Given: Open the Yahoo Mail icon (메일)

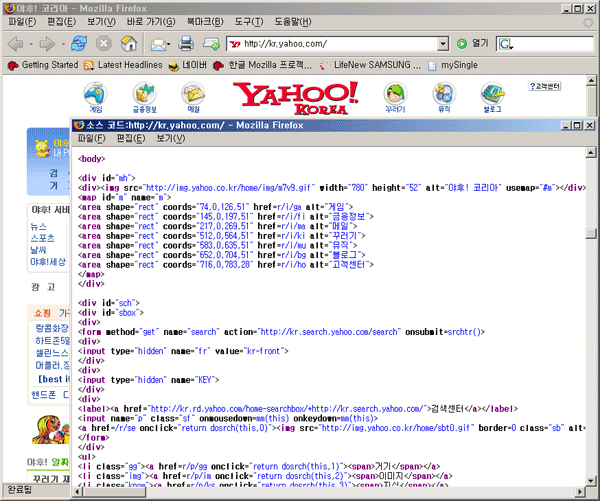Looking at the screenshot, I should coord(193,97).
